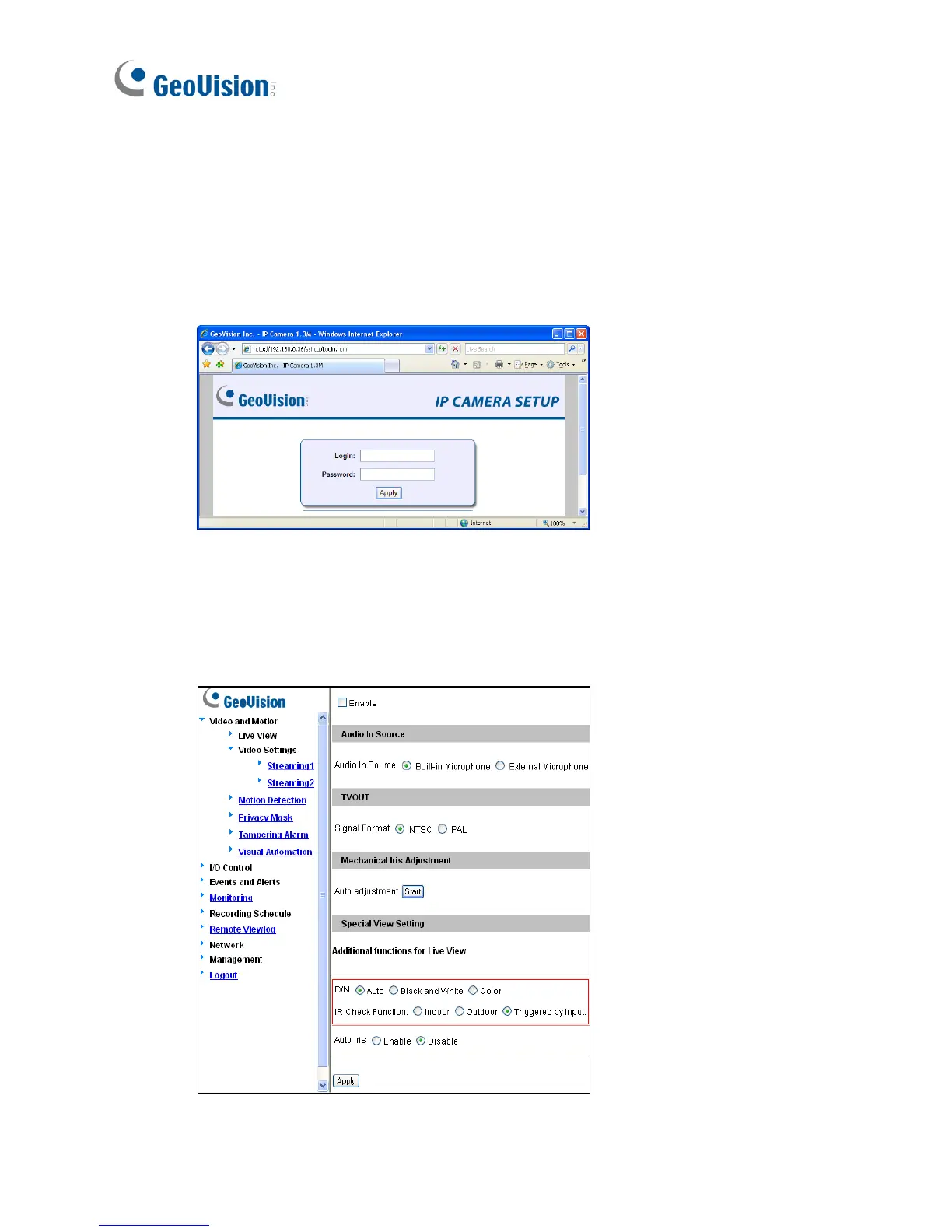Open the Streaming1 link
952x1232 pixels.
pos(291,766)
